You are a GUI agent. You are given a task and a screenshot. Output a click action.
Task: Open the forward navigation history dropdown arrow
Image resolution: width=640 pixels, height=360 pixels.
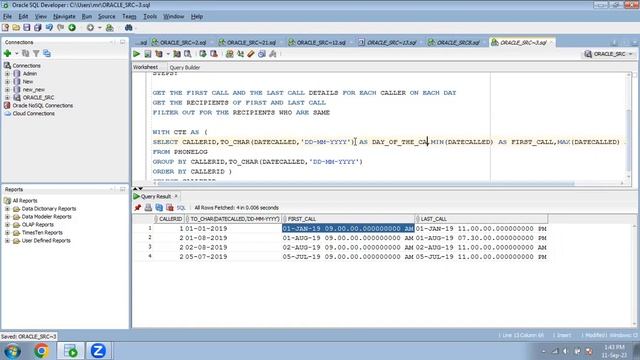(100, 28)
